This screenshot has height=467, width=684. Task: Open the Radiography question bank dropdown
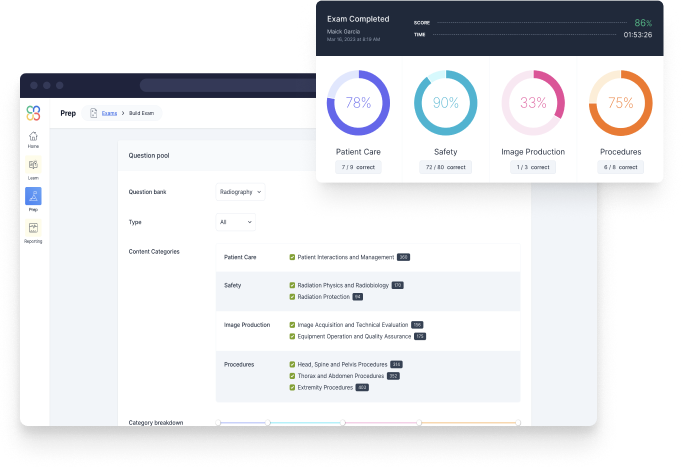coord(240,191)
